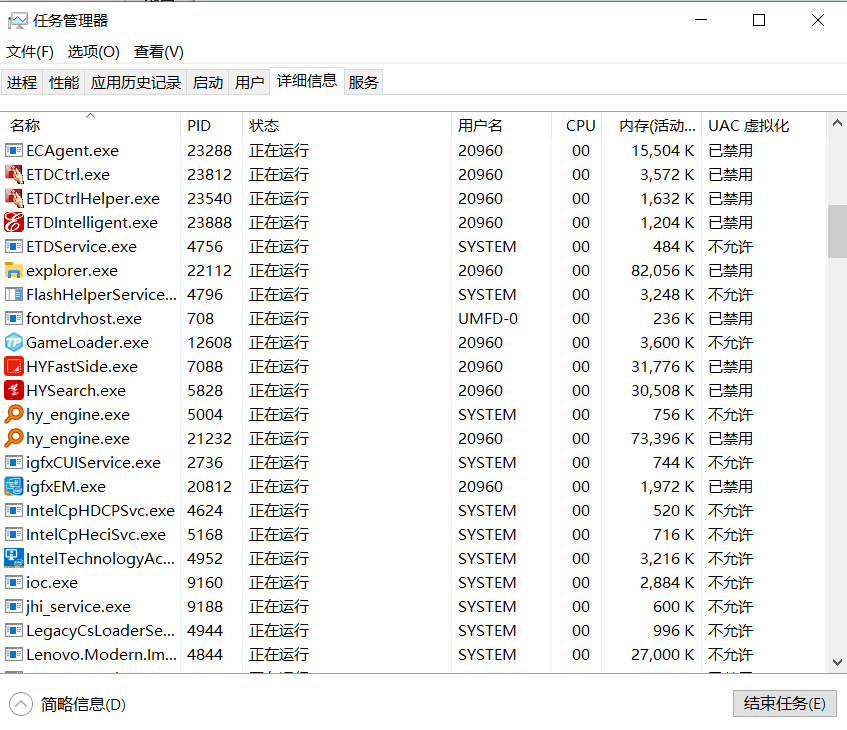Sort by CPU column header
This screenshot has height=730, width=847.
click(576, 125)
